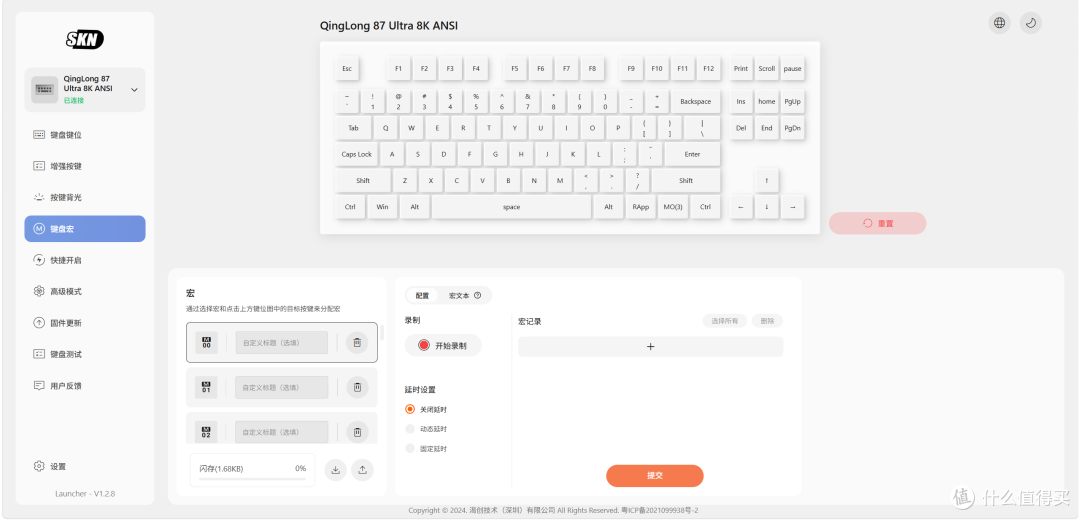Select the PgUp key
The image size is (1080, 520).
(793, 101)
